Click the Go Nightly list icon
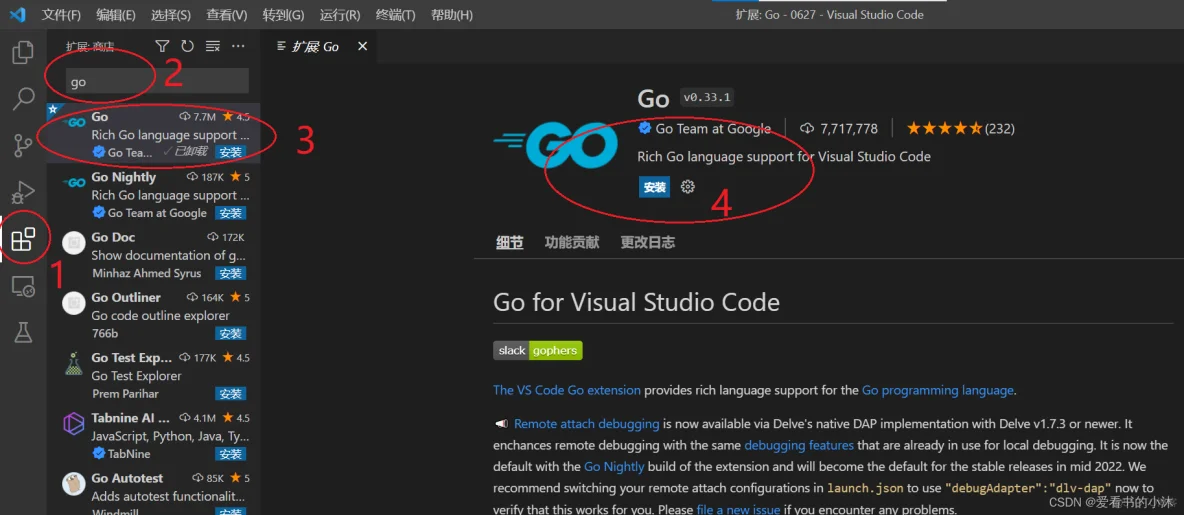Viewport: 1184px width, 515px height. (x=74, y=183)
